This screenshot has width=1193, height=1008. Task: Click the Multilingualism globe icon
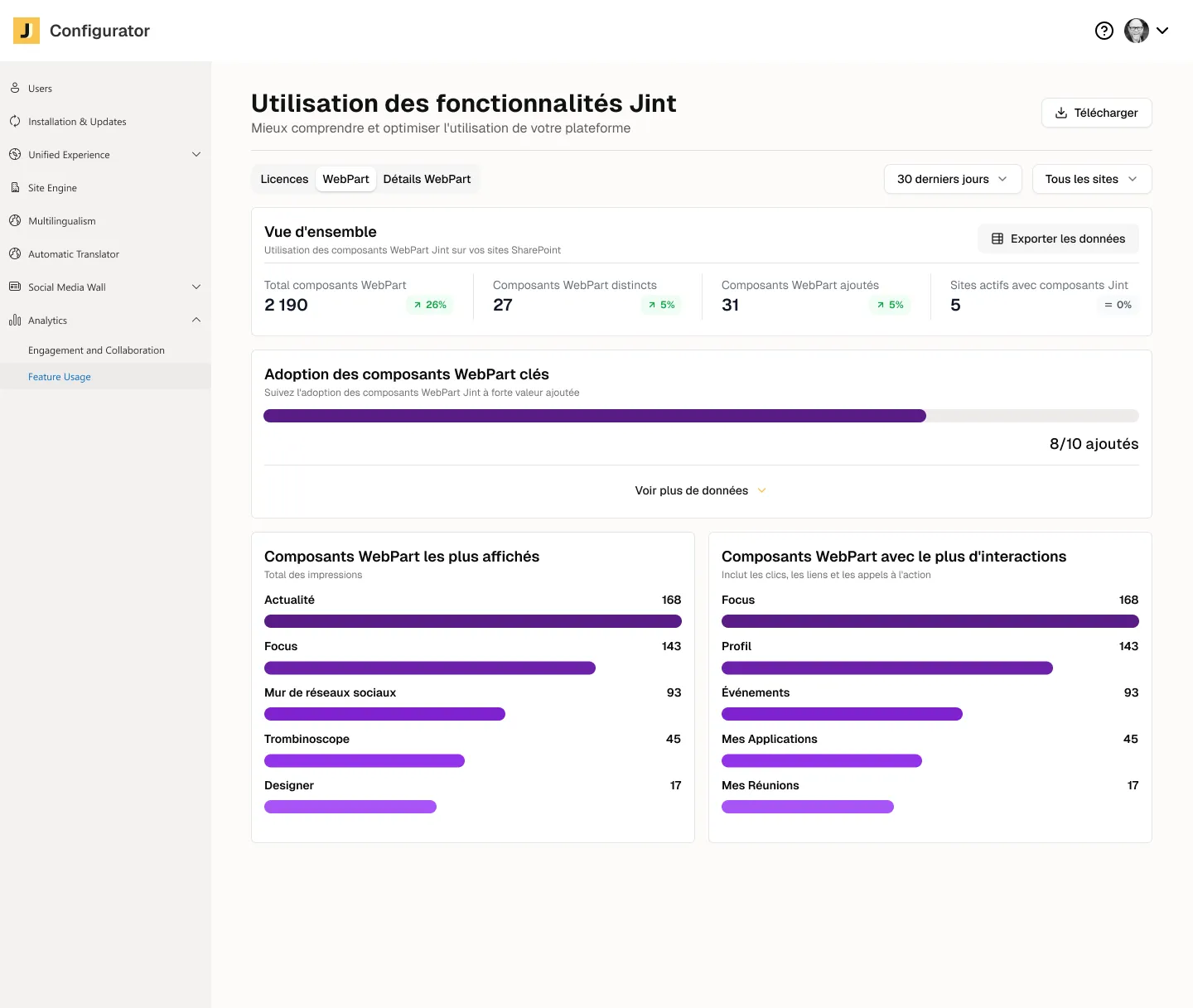[x=15, y=220]
